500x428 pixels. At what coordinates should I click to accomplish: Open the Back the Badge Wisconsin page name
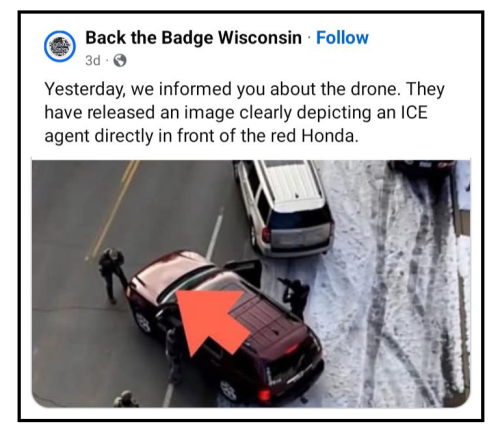pos(193,38)
